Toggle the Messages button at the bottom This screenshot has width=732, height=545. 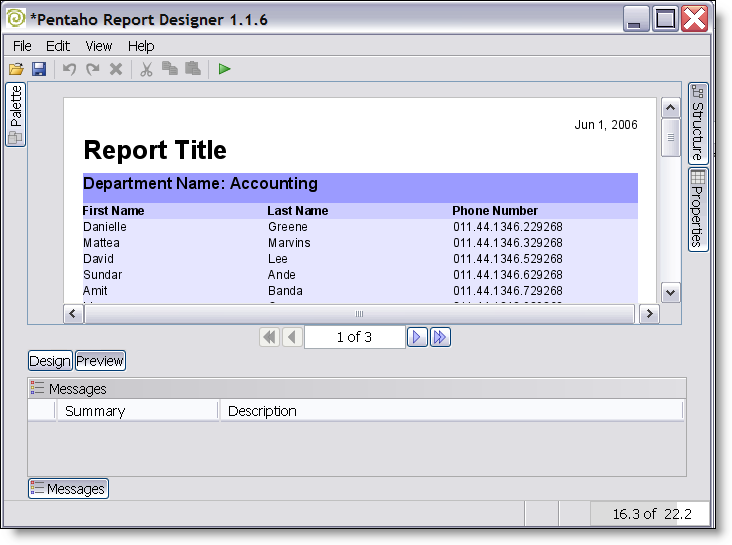click(x=68, y=489)
